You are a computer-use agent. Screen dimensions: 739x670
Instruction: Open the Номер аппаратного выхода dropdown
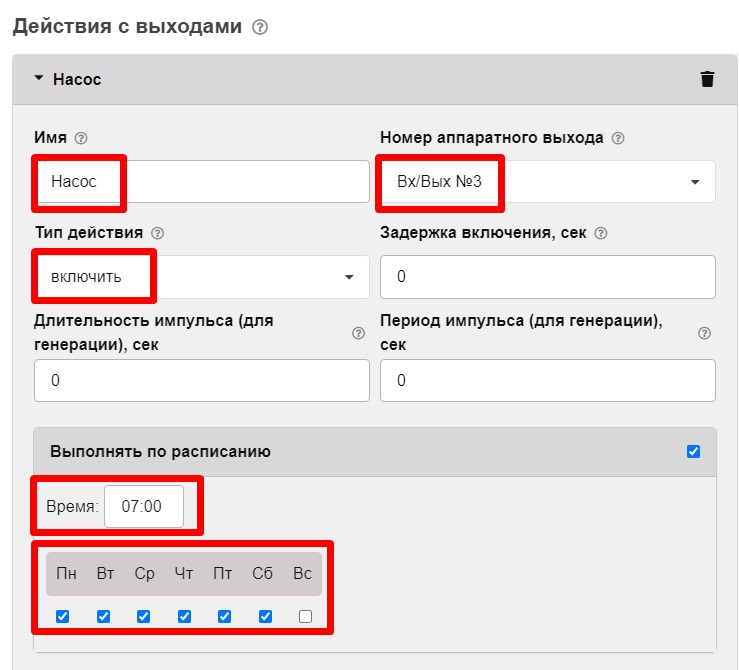coord(547,182)
